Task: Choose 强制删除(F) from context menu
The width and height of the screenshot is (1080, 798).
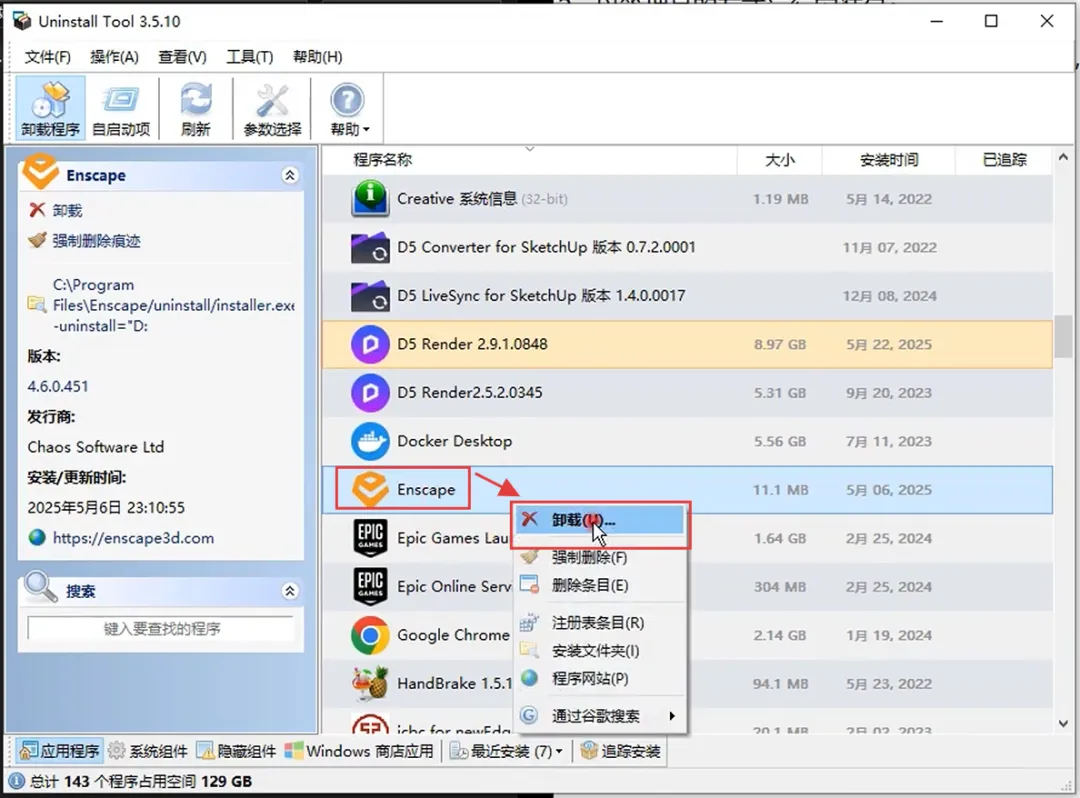Action: coord(600,557)
